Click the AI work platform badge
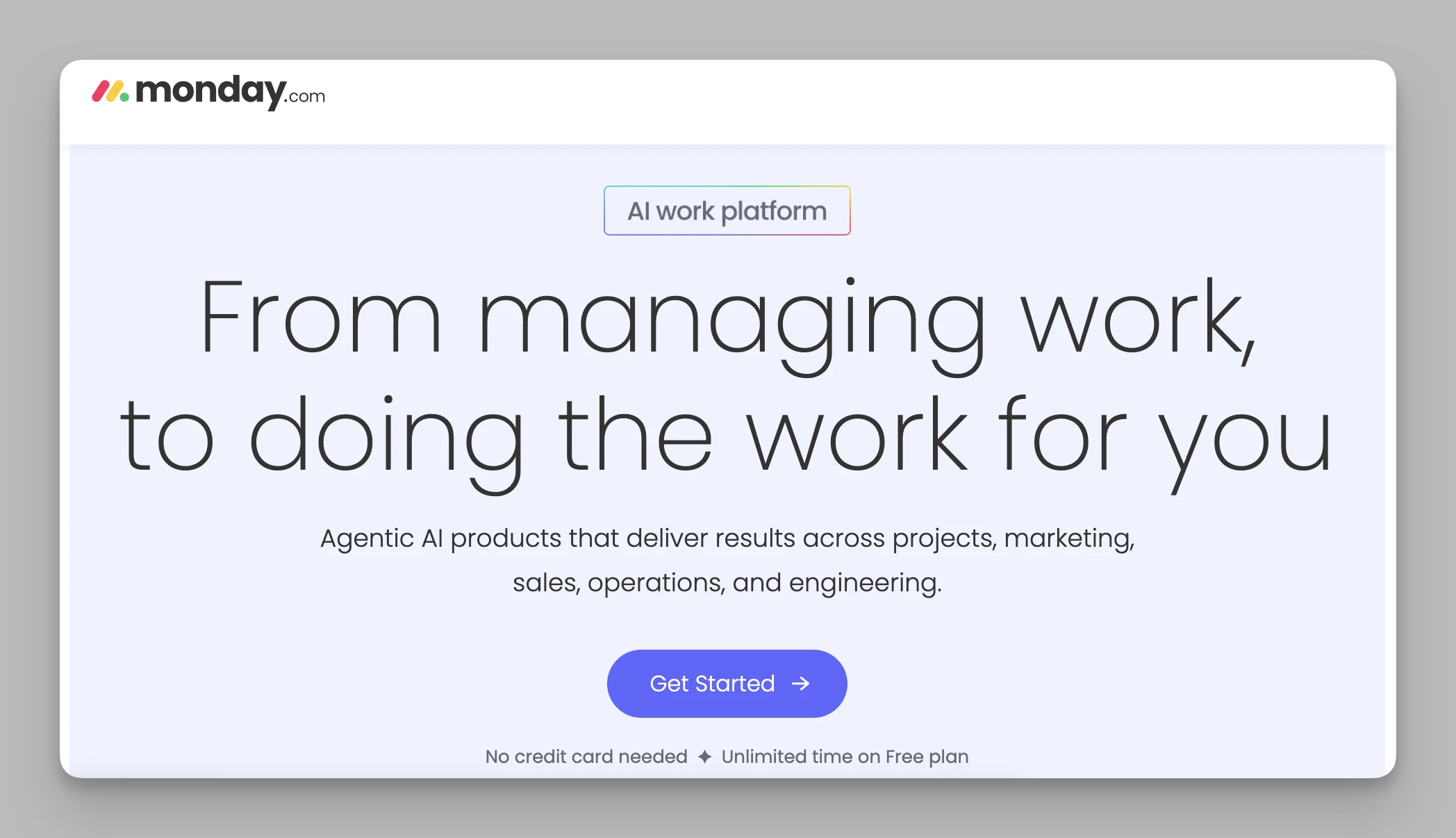Screen dimensions: 1456x838 [x=727, y=211]
